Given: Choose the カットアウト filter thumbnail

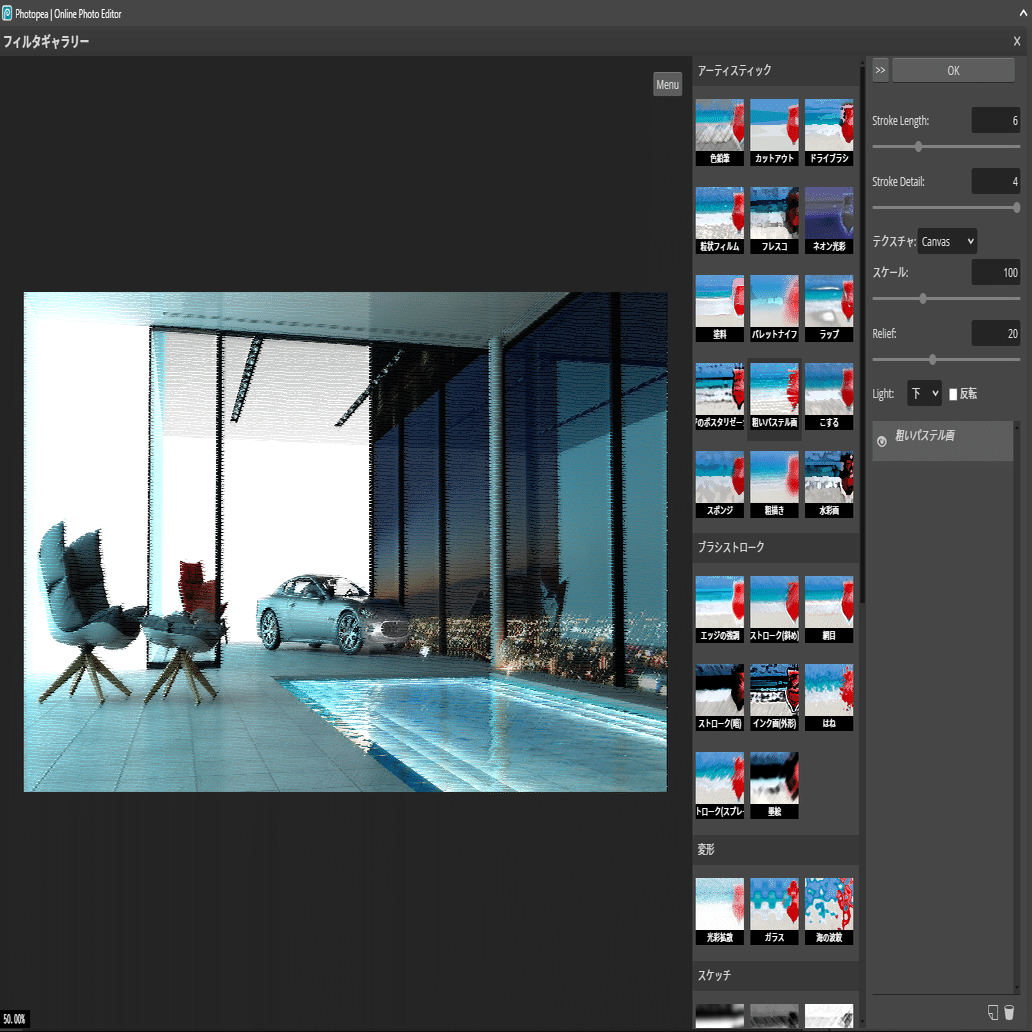Looking at the screenshot, I should click(x=774, y=132).
